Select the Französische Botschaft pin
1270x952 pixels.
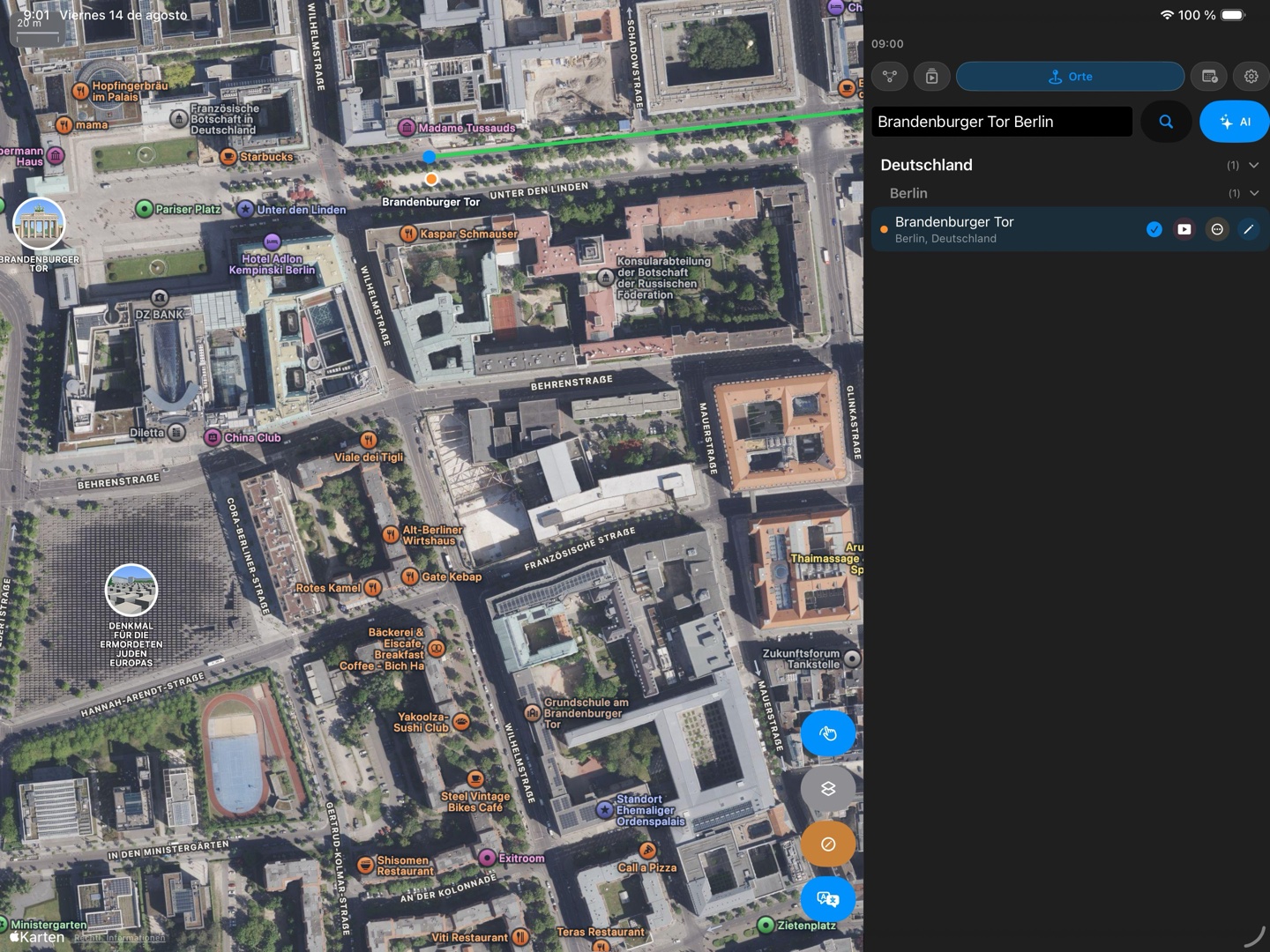179,118
